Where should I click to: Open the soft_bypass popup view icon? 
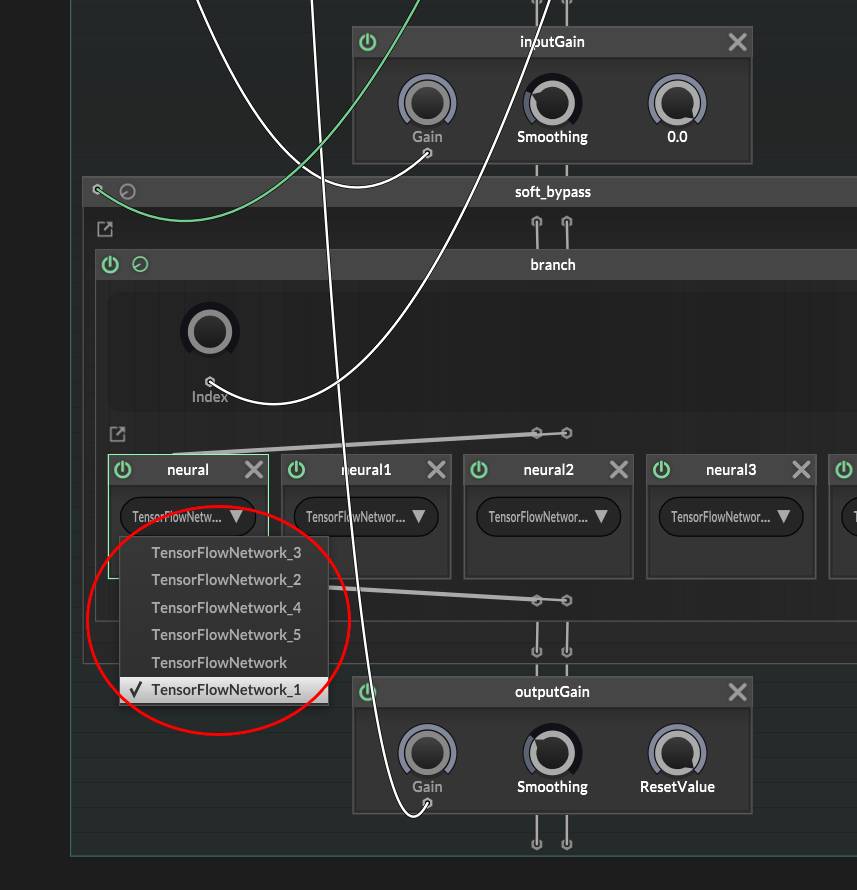[x=105, y=229]
